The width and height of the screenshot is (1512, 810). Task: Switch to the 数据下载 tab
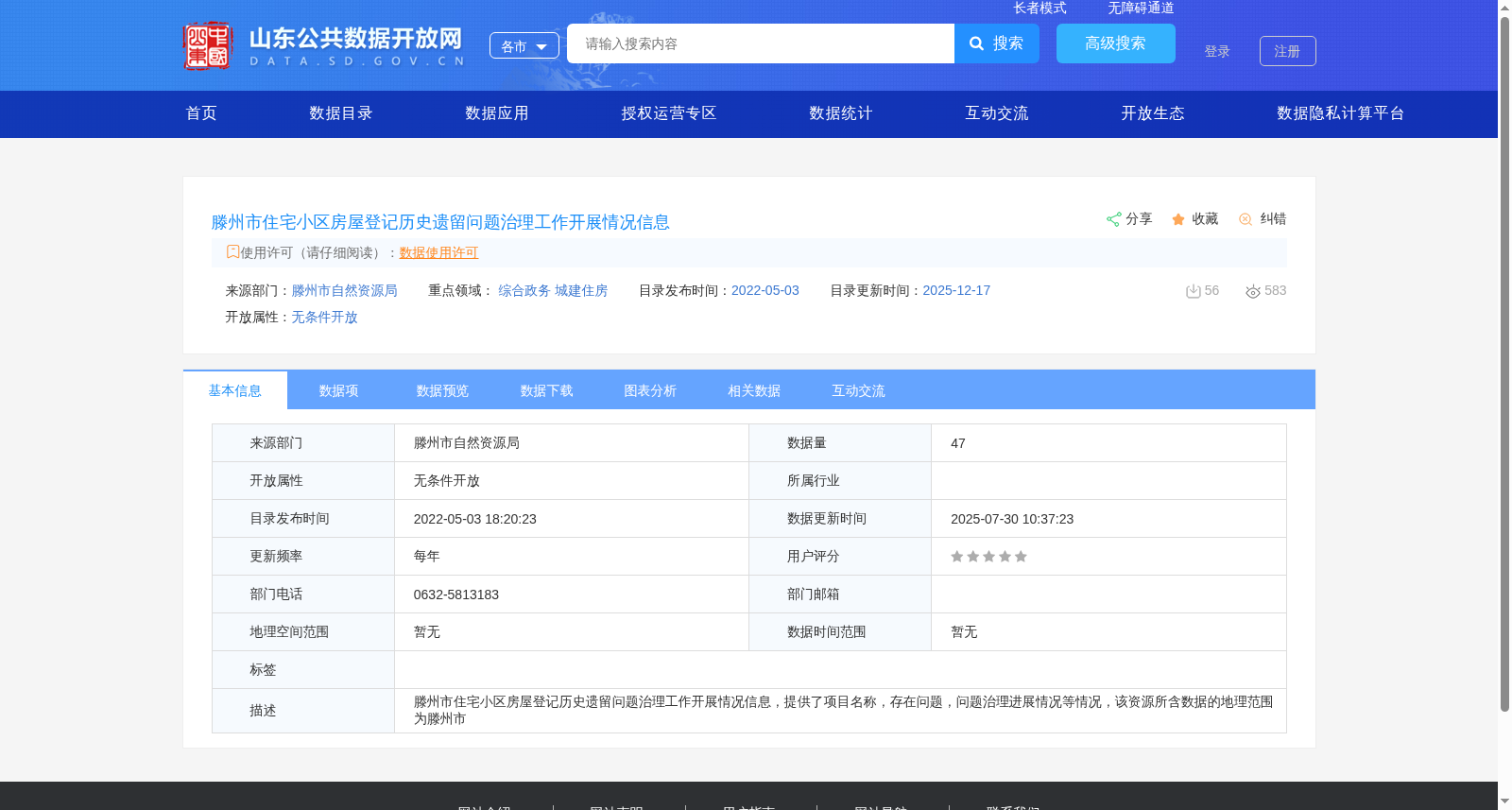coord(547,390)
